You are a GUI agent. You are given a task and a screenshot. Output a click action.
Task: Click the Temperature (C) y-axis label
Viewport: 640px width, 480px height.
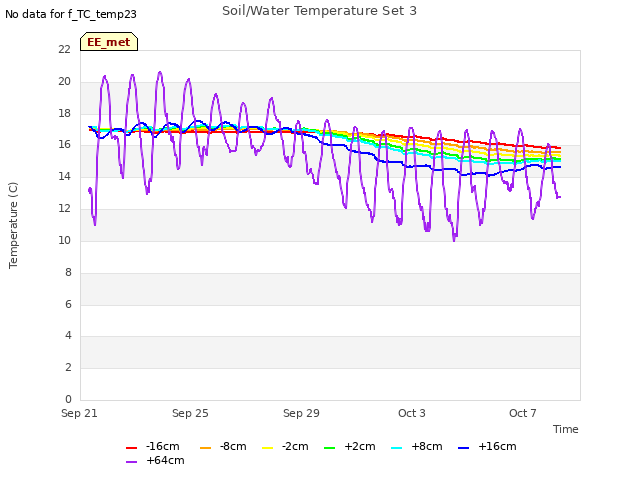point(13,225)
